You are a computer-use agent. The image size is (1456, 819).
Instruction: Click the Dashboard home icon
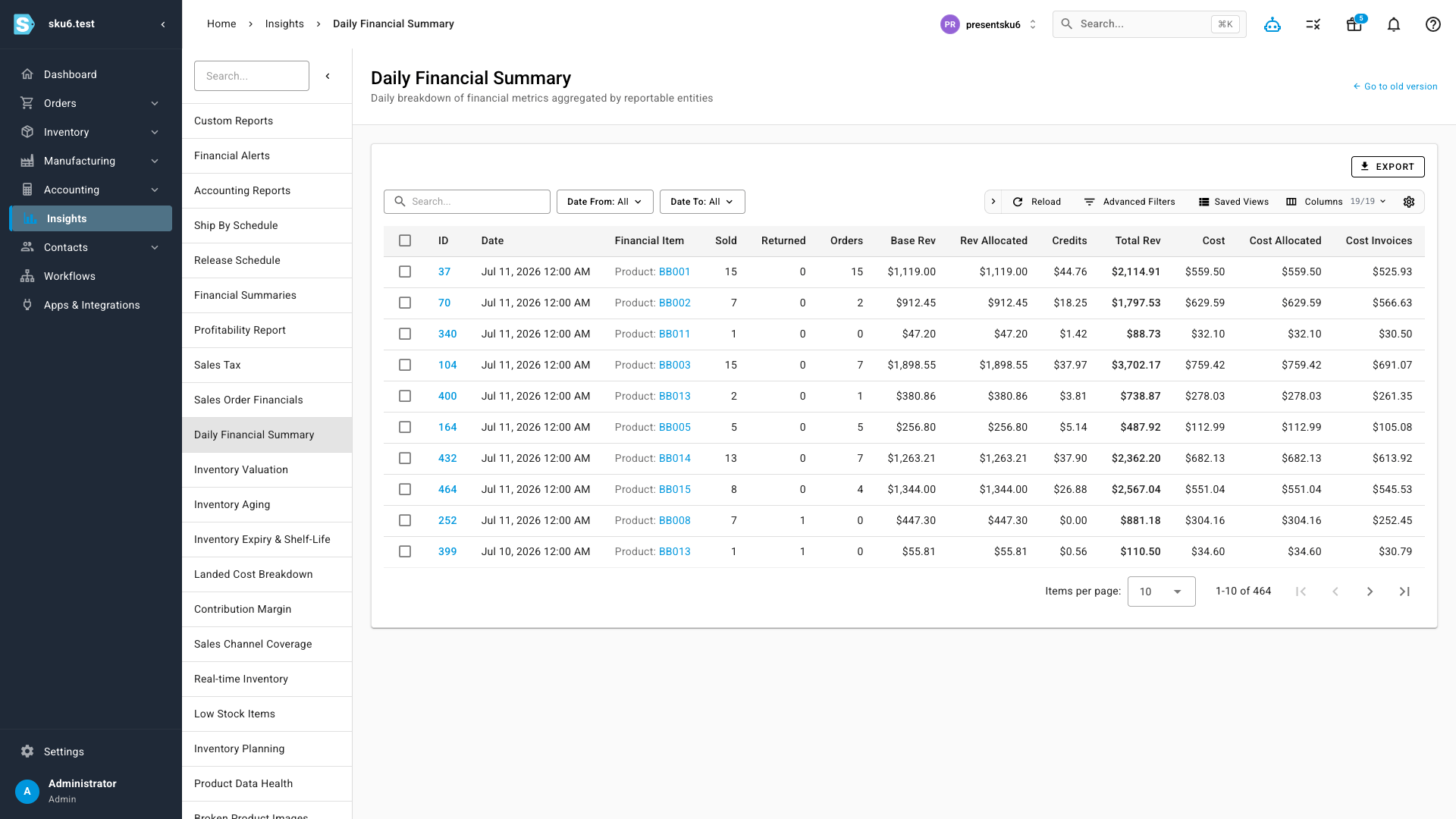[x=27, y=74]
